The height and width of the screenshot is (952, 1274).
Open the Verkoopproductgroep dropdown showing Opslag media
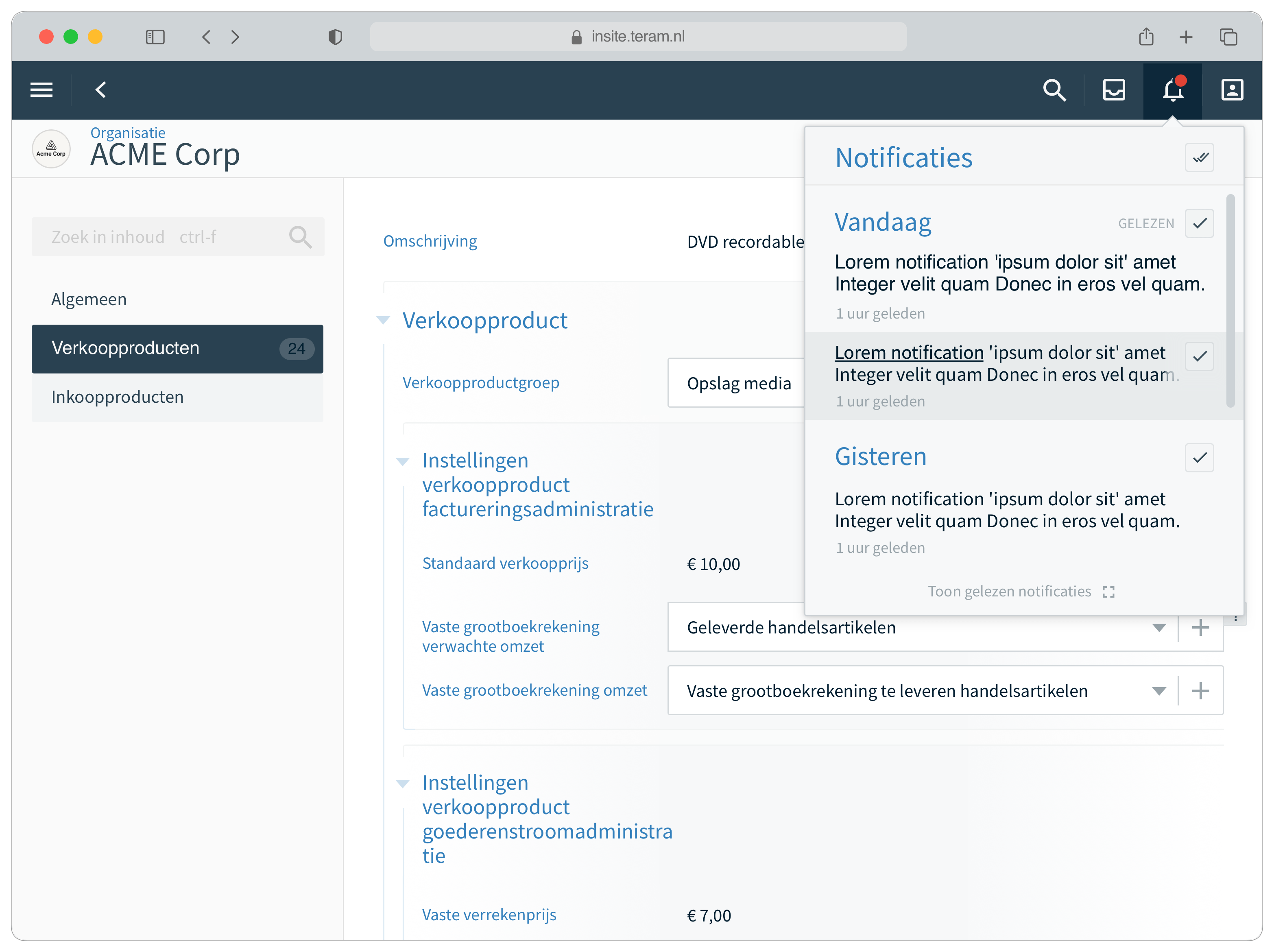pos(739,383)
